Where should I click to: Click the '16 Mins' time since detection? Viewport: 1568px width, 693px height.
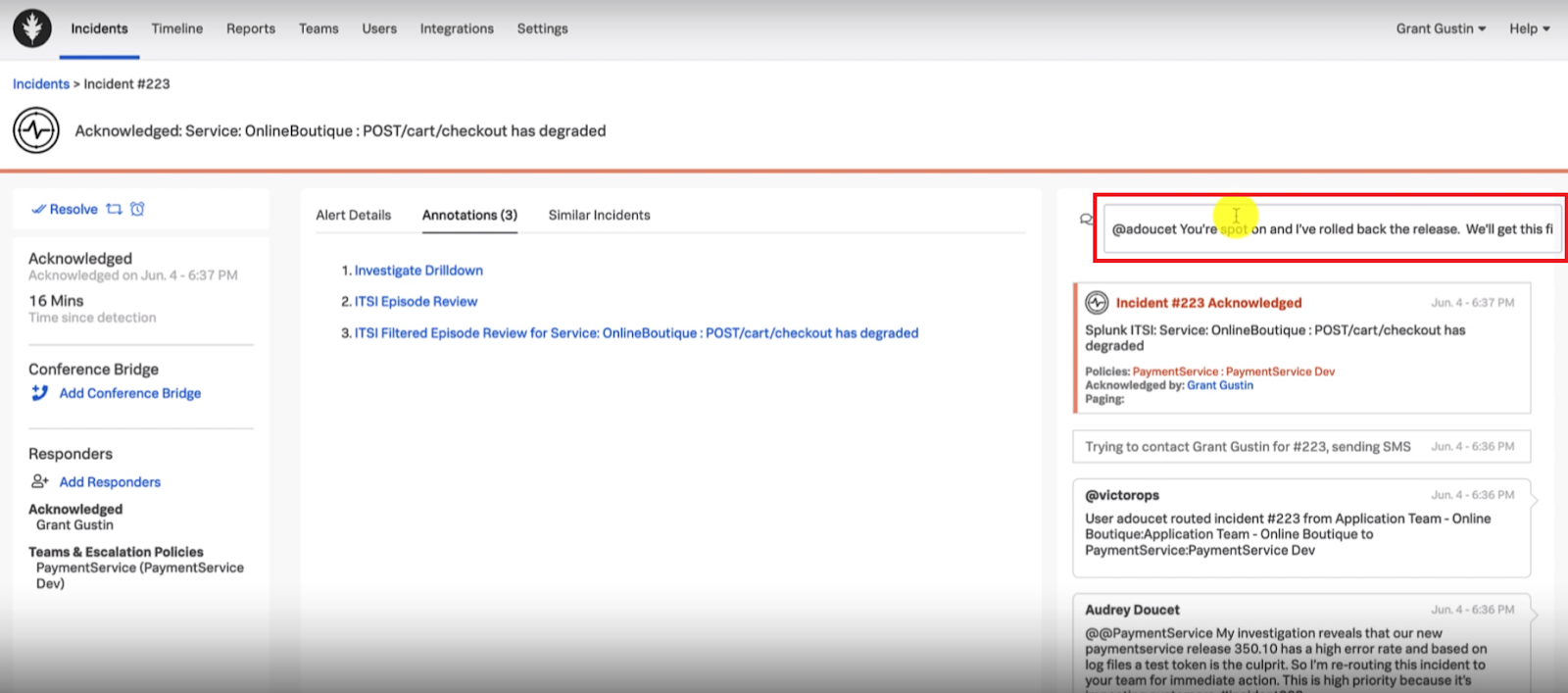click(x=56, y=300)
